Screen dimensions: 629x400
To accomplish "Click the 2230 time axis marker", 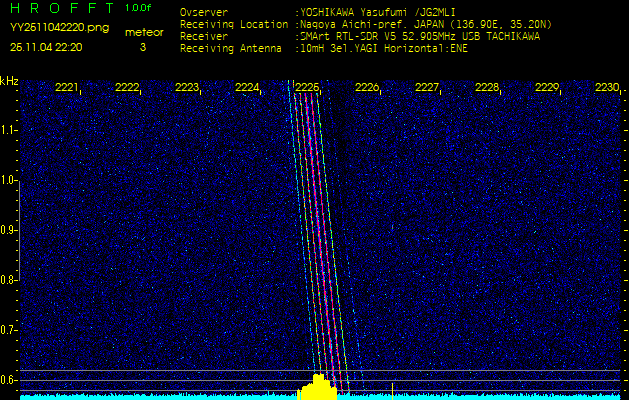I will (x=607, y=88).
